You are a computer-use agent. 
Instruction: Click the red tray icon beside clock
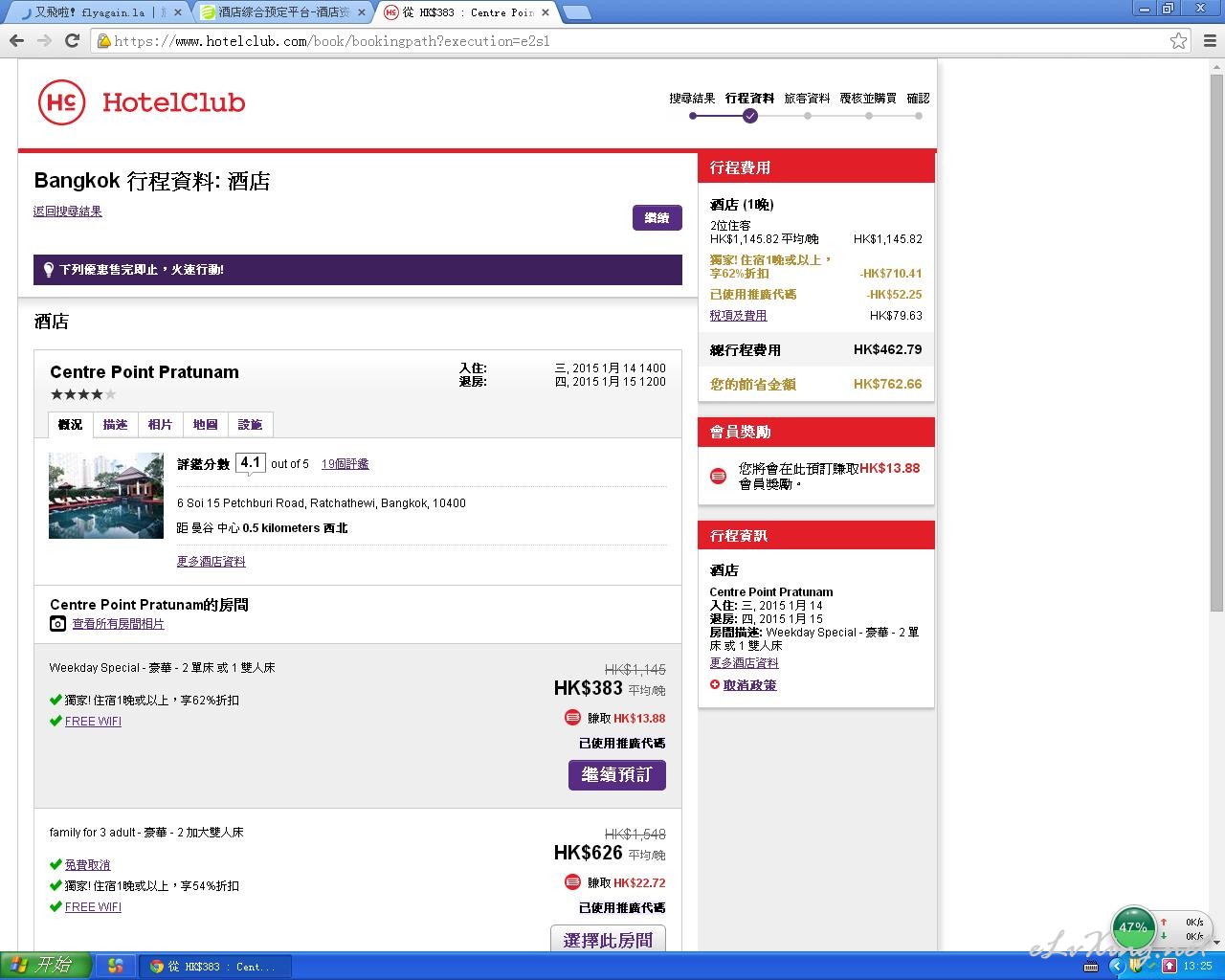[x=1169, y=967]
